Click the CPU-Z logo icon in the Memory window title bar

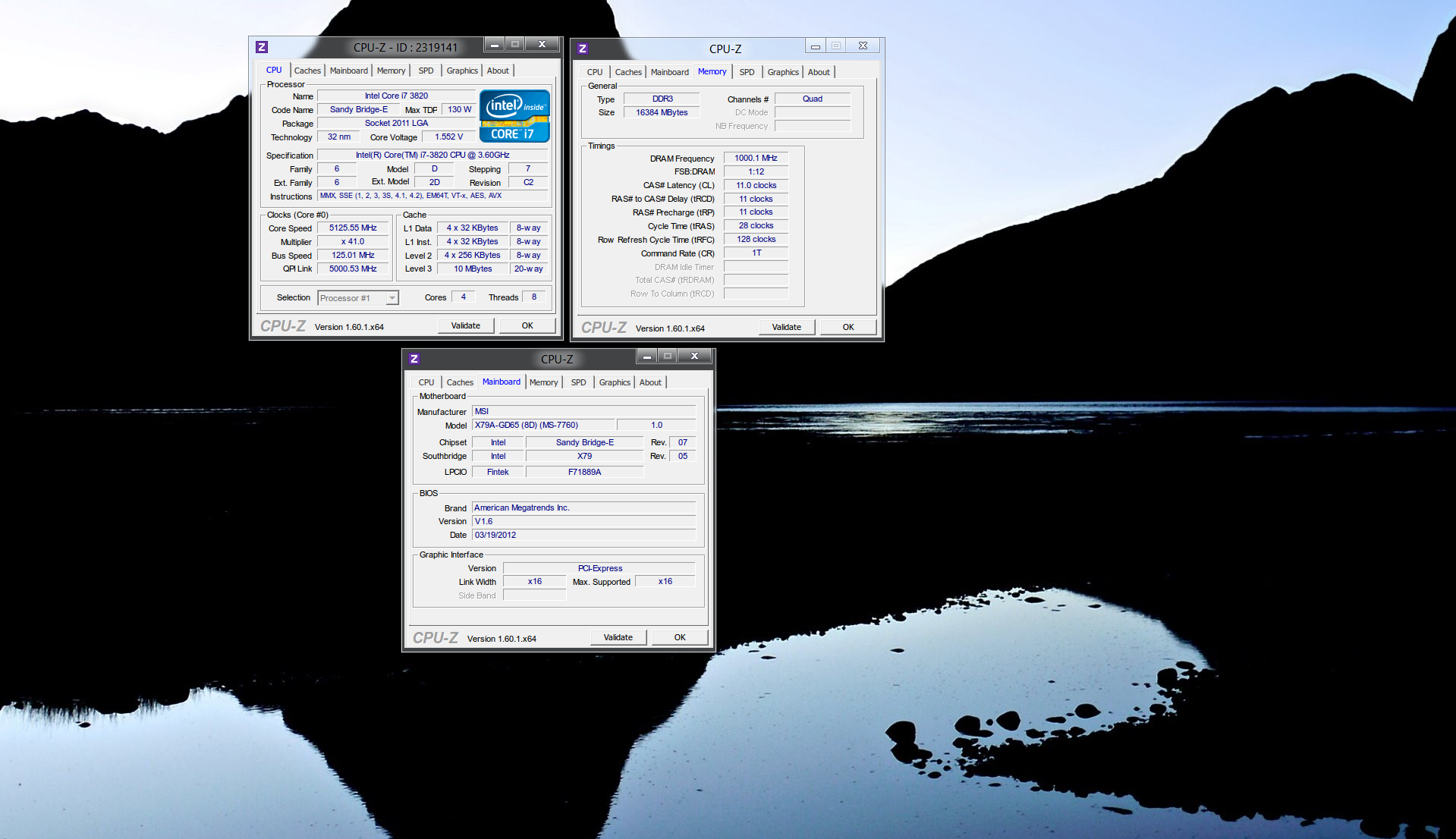click(583, 49)
